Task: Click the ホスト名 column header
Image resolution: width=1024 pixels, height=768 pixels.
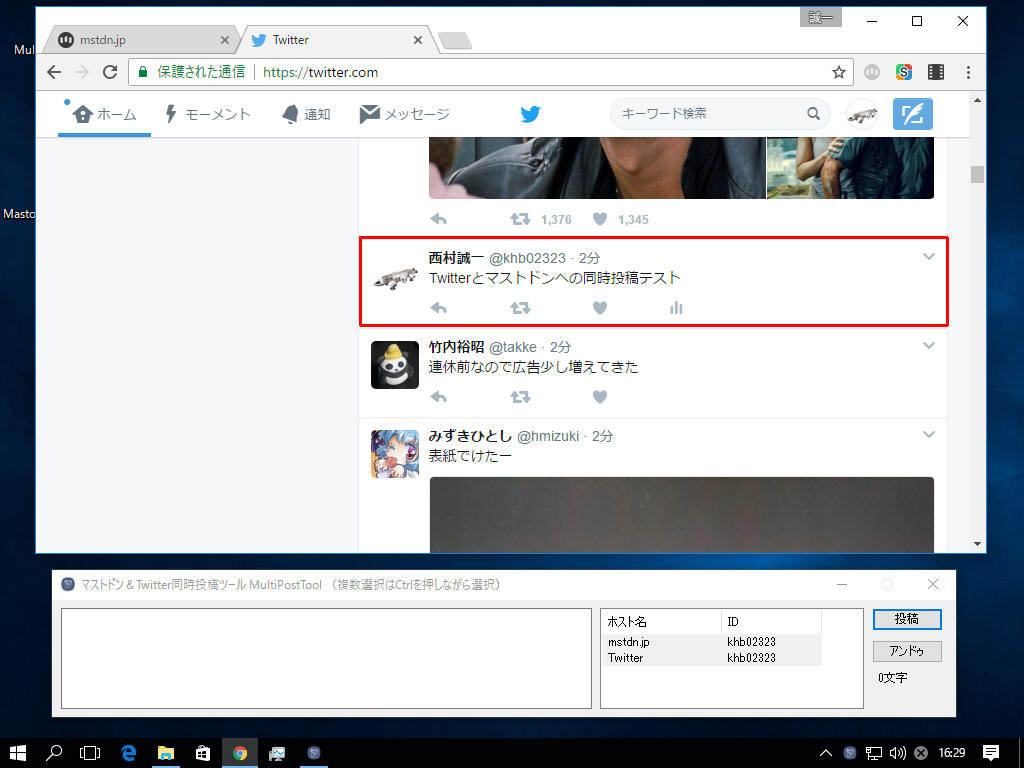Action: click(x=662, y=622)
